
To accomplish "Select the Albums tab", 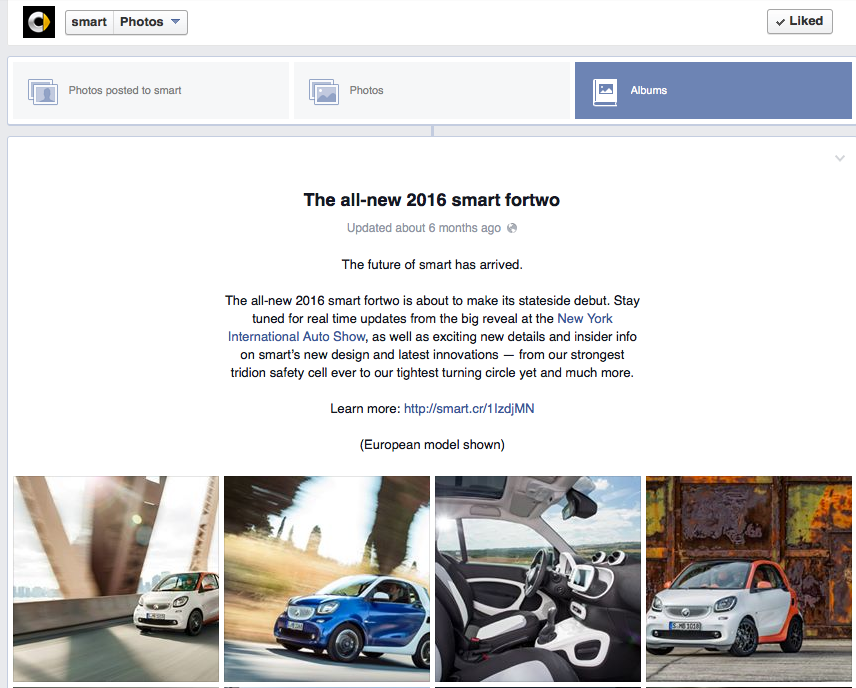I will [x=713, y=91].
